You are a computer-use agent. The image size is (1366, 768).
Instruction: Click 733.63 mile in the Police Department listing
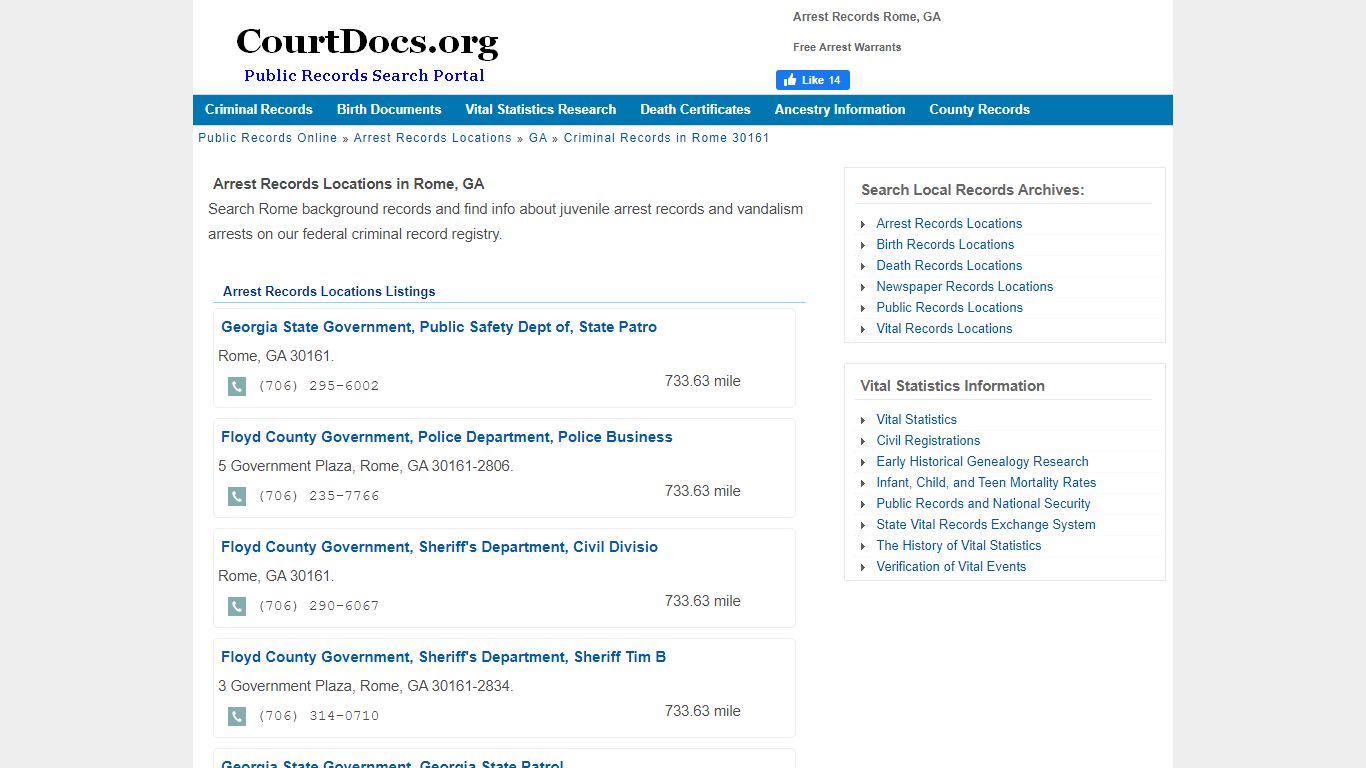click(703, 491)
